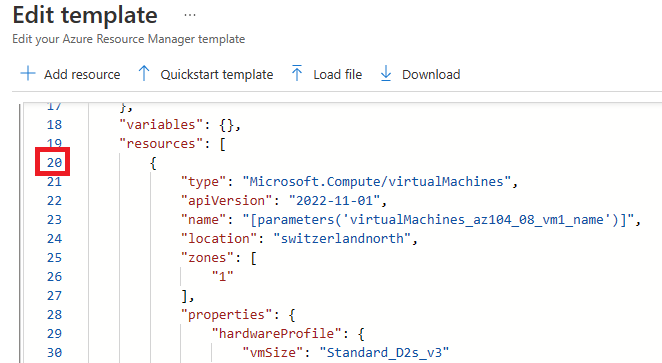Image resolution: width=662 pixels, height=363 pixels.
Task: Click line number 22 in the gutter
Action: [x=54, y=200]
